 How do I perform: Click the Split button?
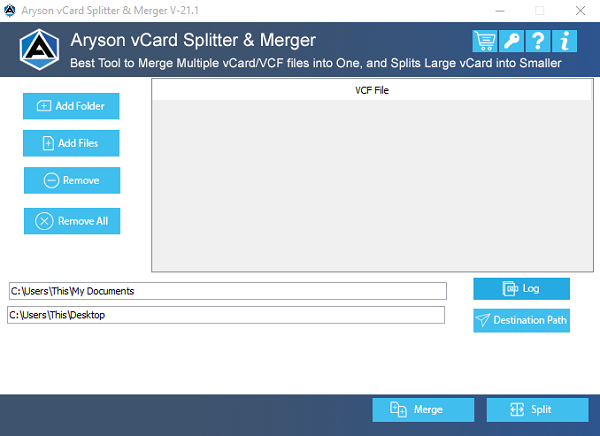[538, 410]
